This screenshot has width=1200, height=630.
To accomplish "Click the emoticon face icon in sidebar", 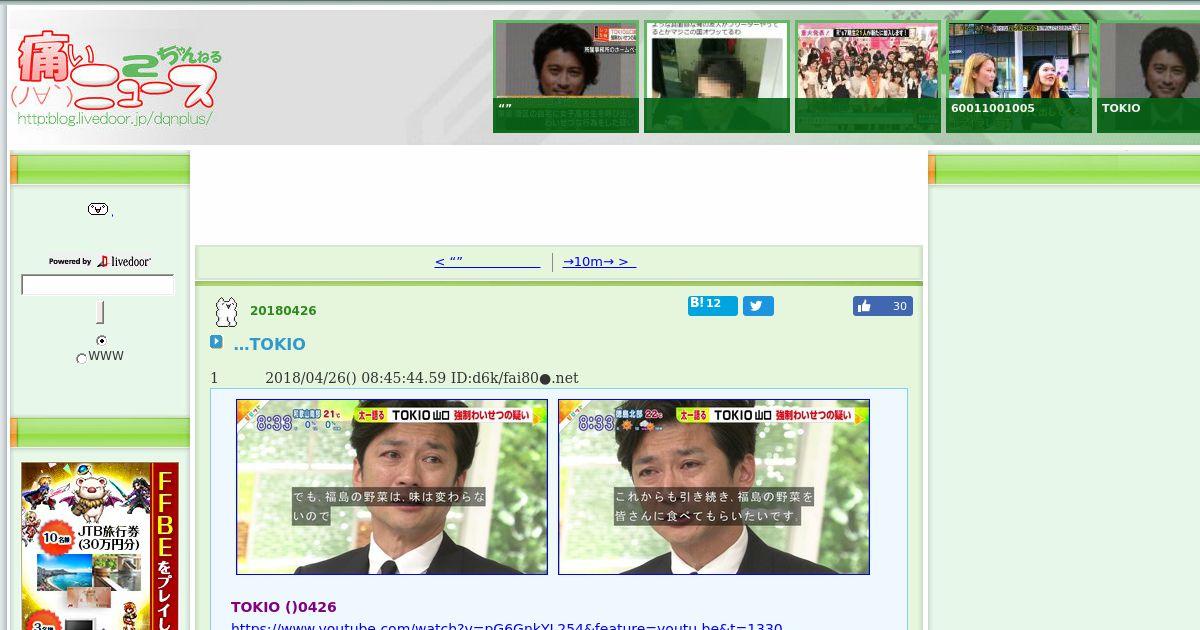I will pos(98,209).
